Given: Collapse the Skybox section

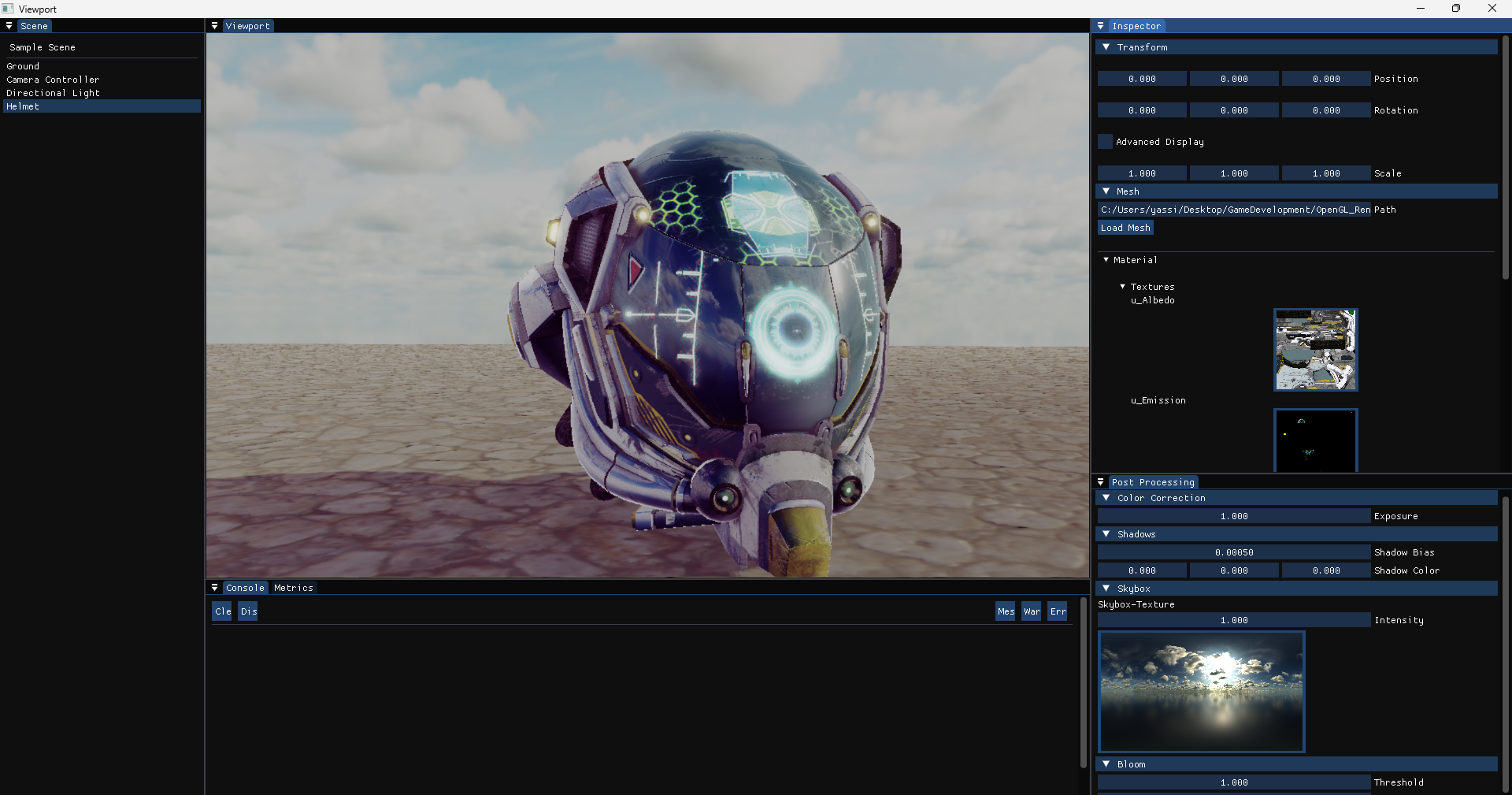Looking at the screenshot, I should pos(1106,589).
